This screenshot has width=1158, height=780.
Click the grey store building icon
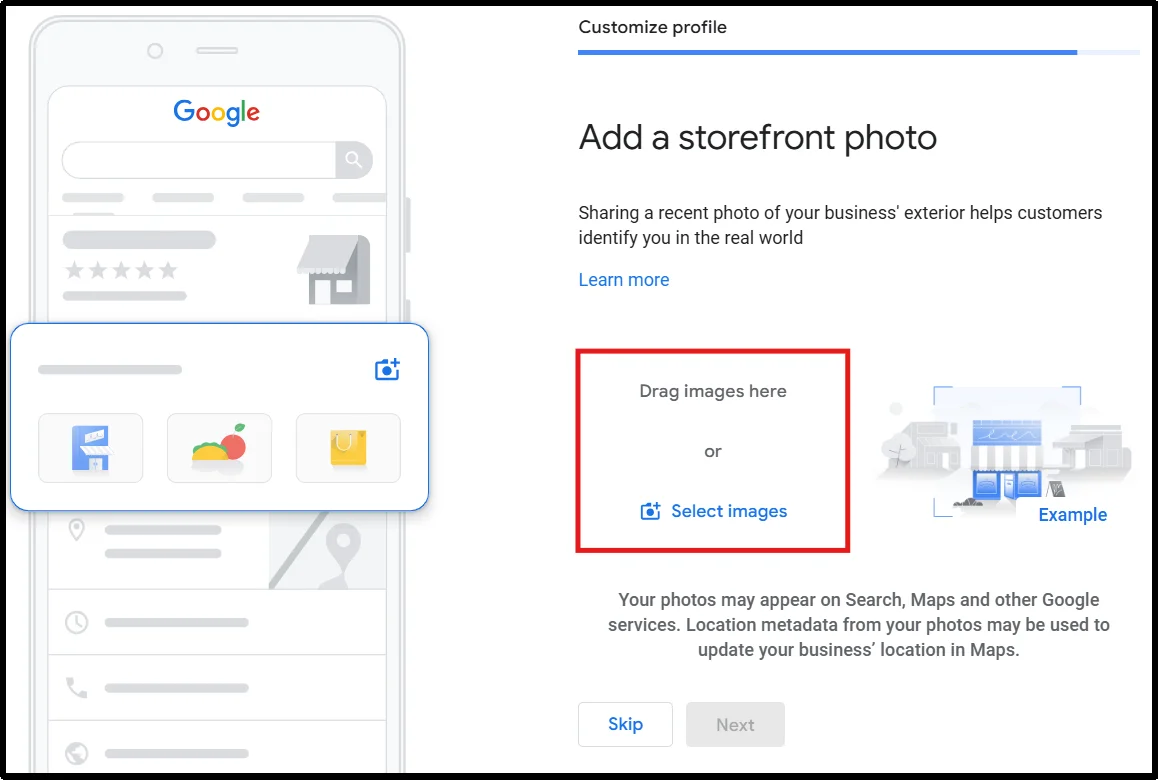click(x=334, y=270)
